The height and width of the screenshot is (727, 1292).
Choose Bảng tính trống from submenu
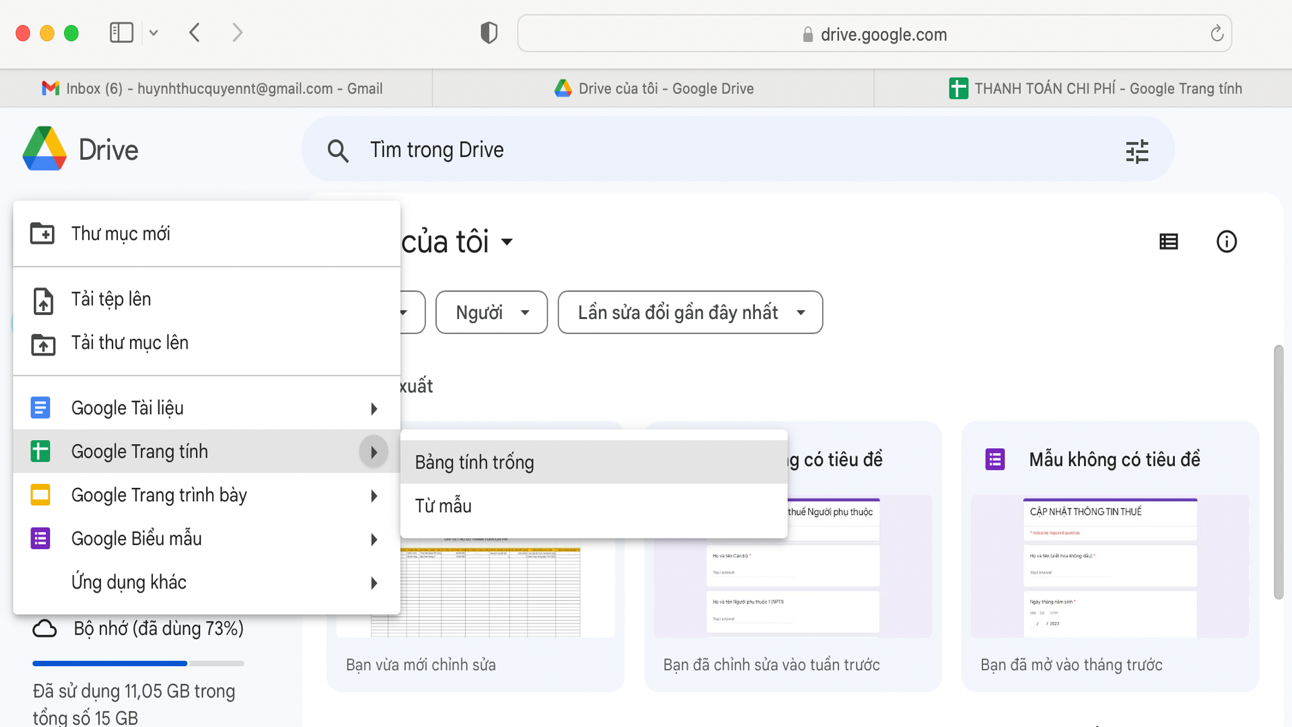point(594,462)
